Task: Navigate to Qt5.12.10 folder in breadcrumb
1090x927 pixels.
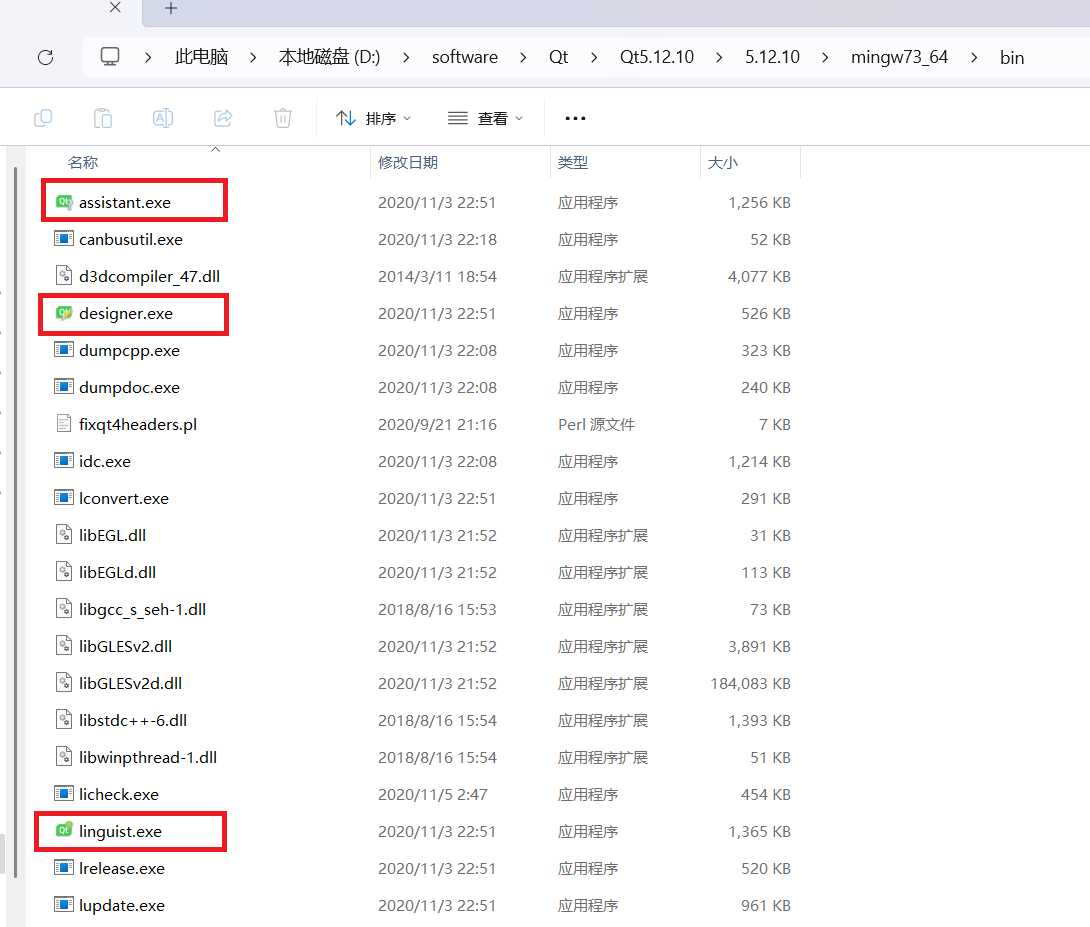Action: tap(657, 57)
